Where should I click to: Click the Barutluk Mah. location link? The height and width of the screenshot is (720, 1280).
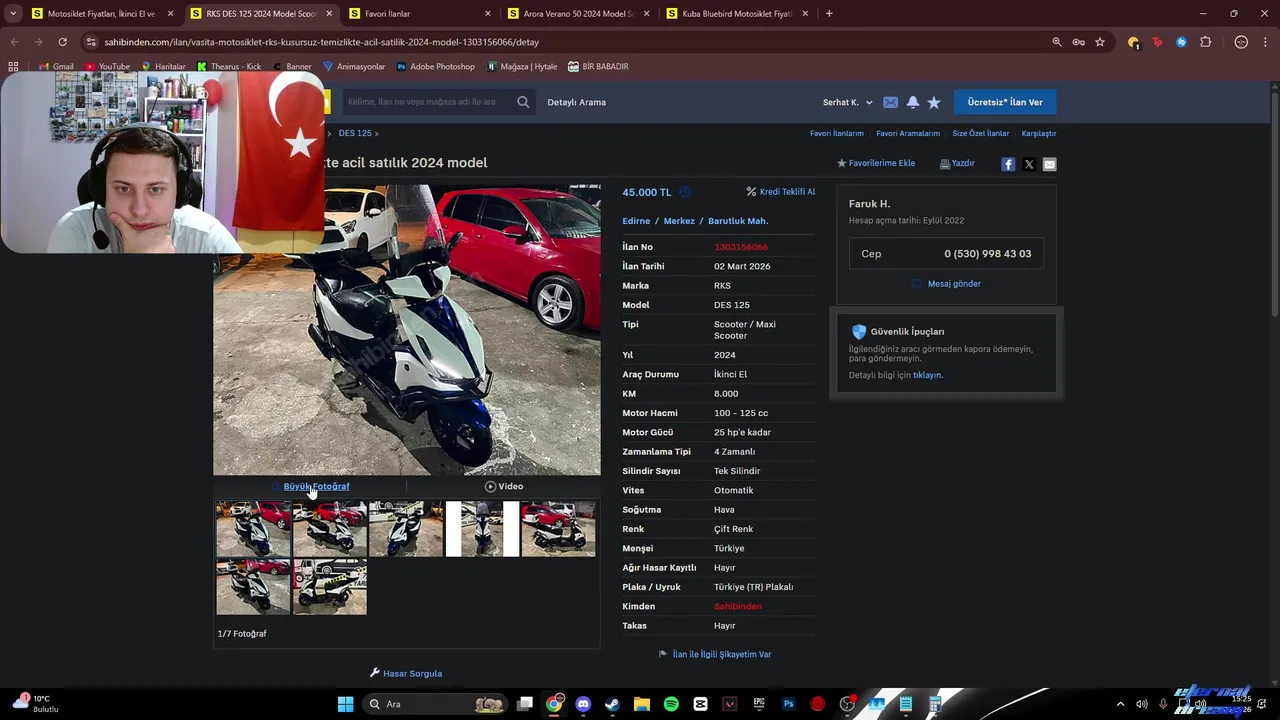pos(738,221)
